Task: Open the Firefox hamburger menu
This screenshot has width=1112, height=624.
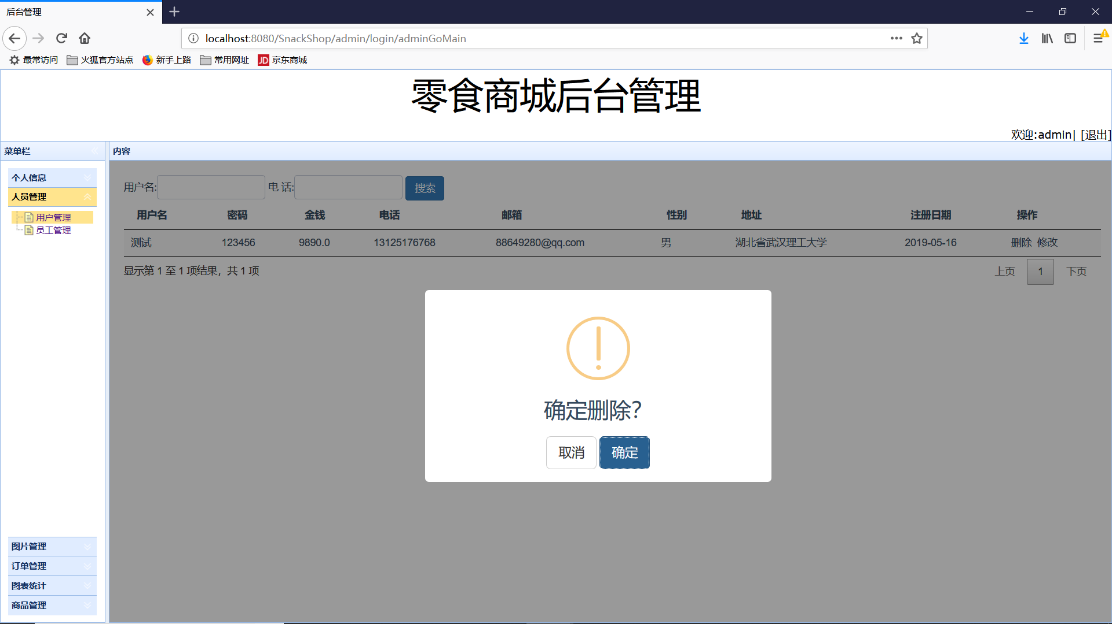Action: coord(1097,38)
